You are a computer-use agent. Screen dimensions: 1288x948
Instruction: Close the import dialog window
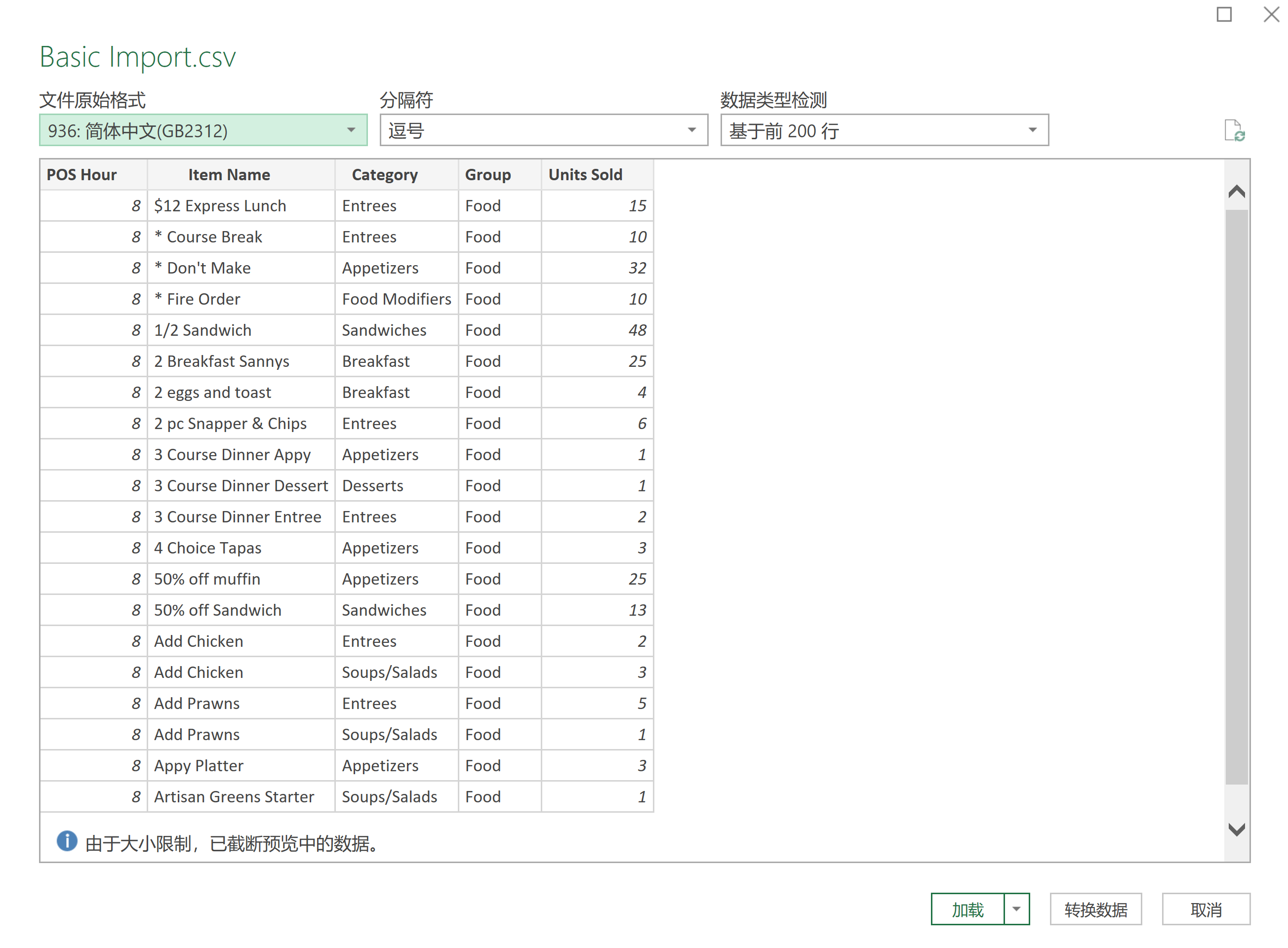pos(1271,14)
